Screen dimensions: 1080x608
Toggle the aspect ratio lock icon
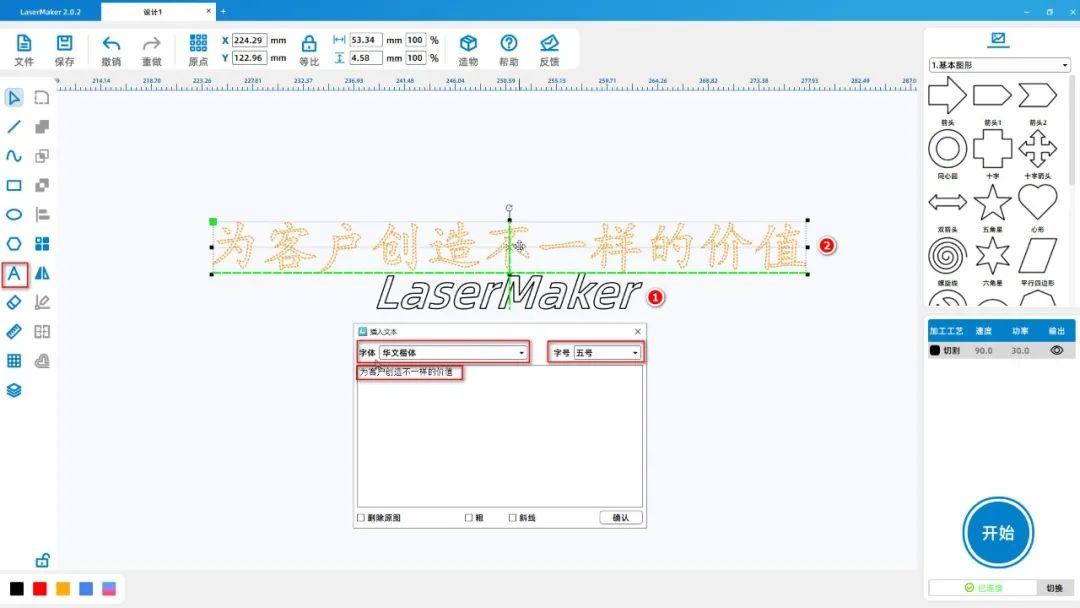[309, 44]
